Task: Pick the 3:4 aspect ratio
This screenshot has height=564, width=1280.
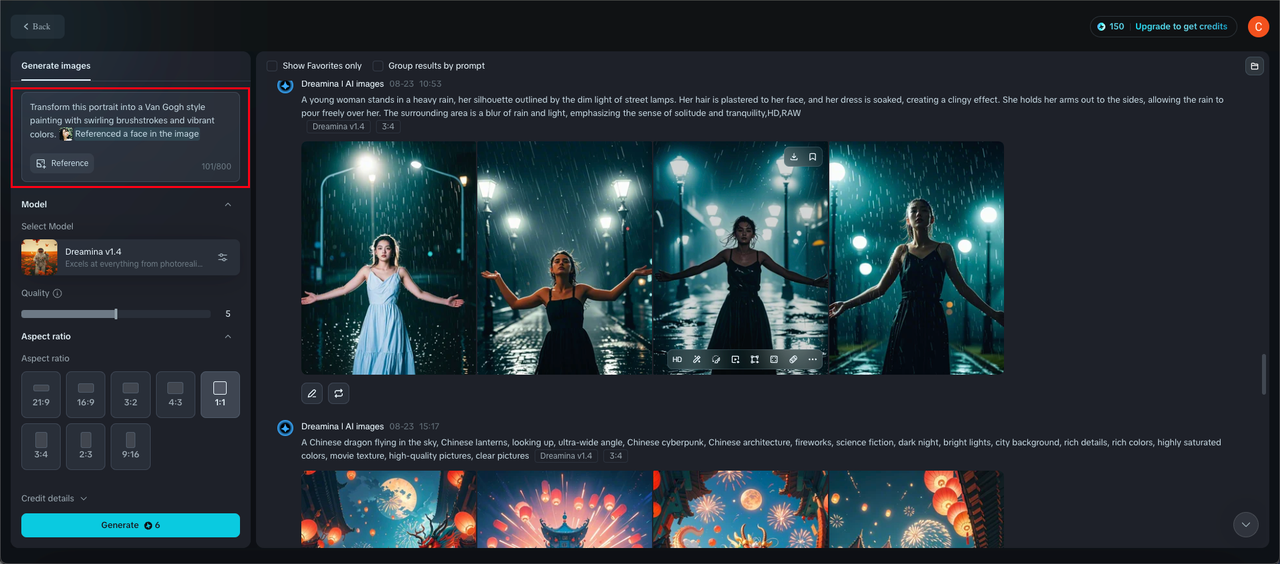Action: click(x=41, y=446)
